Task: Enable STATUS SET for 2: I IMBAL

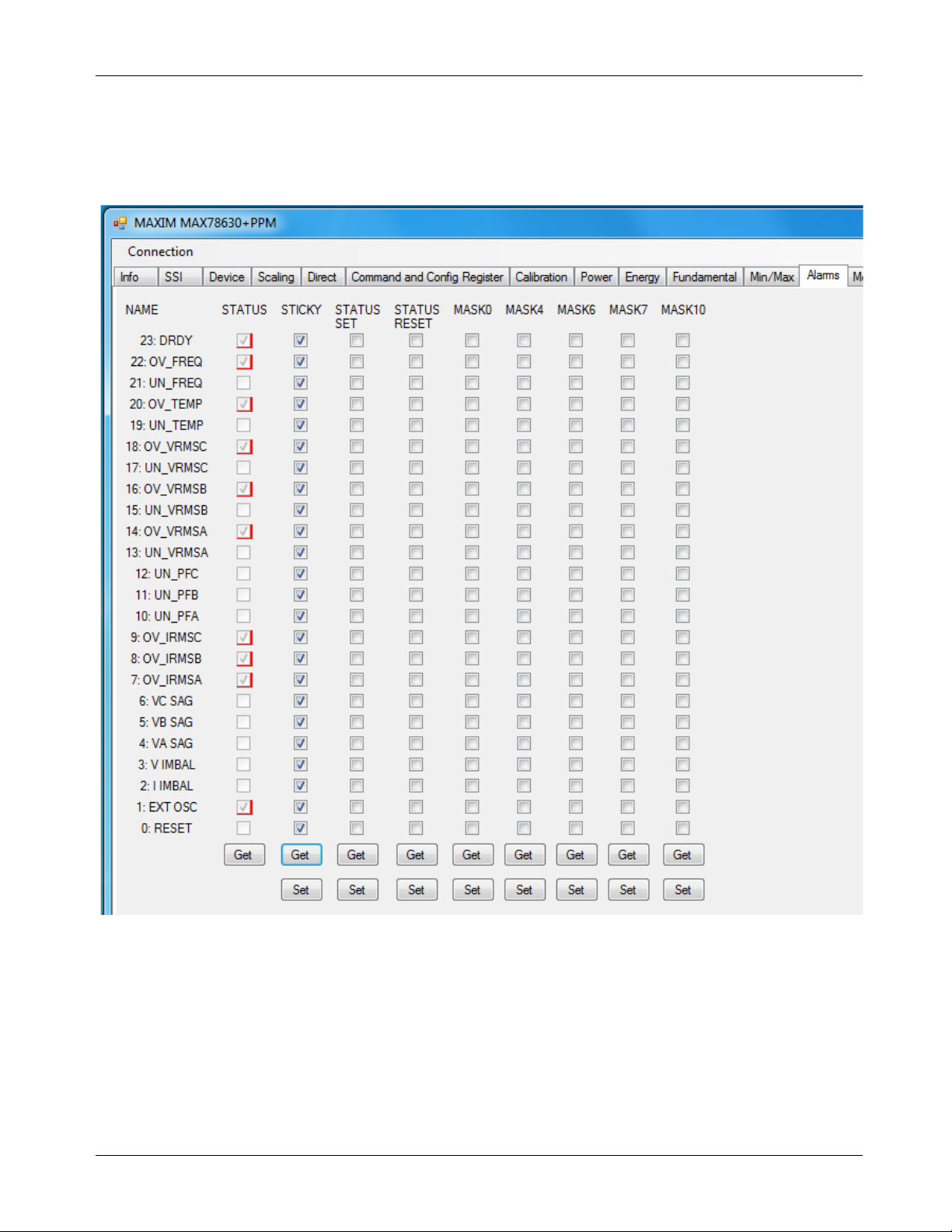Action: [x=357, y=786]
